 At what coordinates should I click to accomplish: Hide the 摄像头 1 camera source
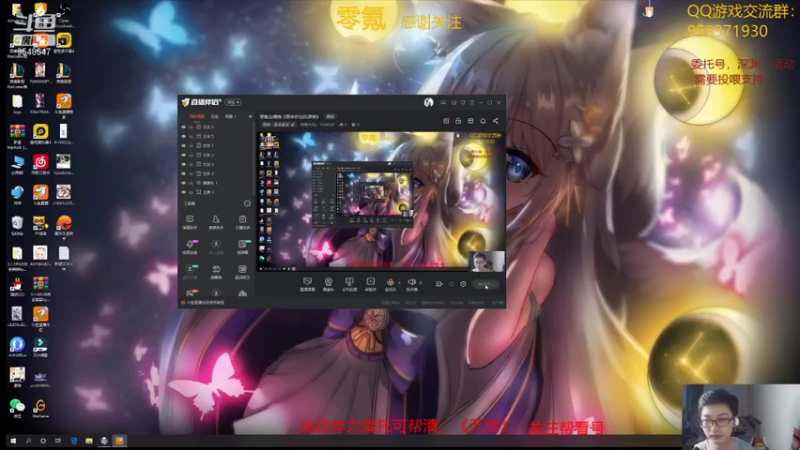(184, 183)
